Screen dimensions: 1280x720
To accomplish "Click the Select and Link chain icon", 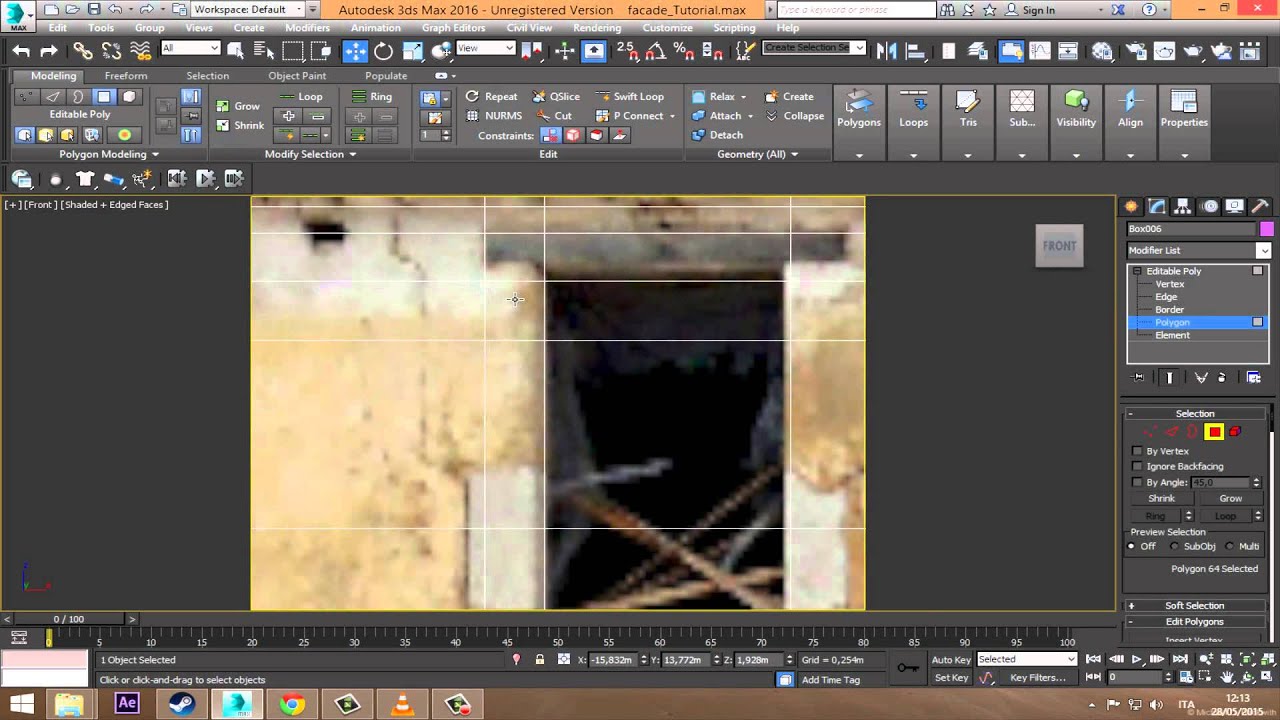I will pyautogui.click(x=82, y=51).
